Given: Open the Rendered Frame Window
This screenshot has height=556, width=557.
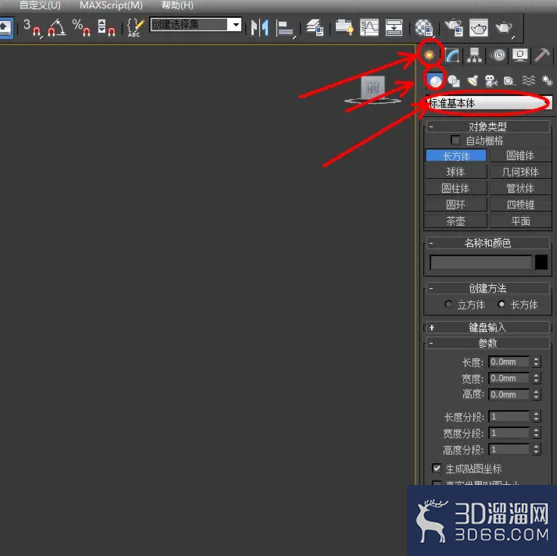Looking at the screenshot, I should (478, 27).
